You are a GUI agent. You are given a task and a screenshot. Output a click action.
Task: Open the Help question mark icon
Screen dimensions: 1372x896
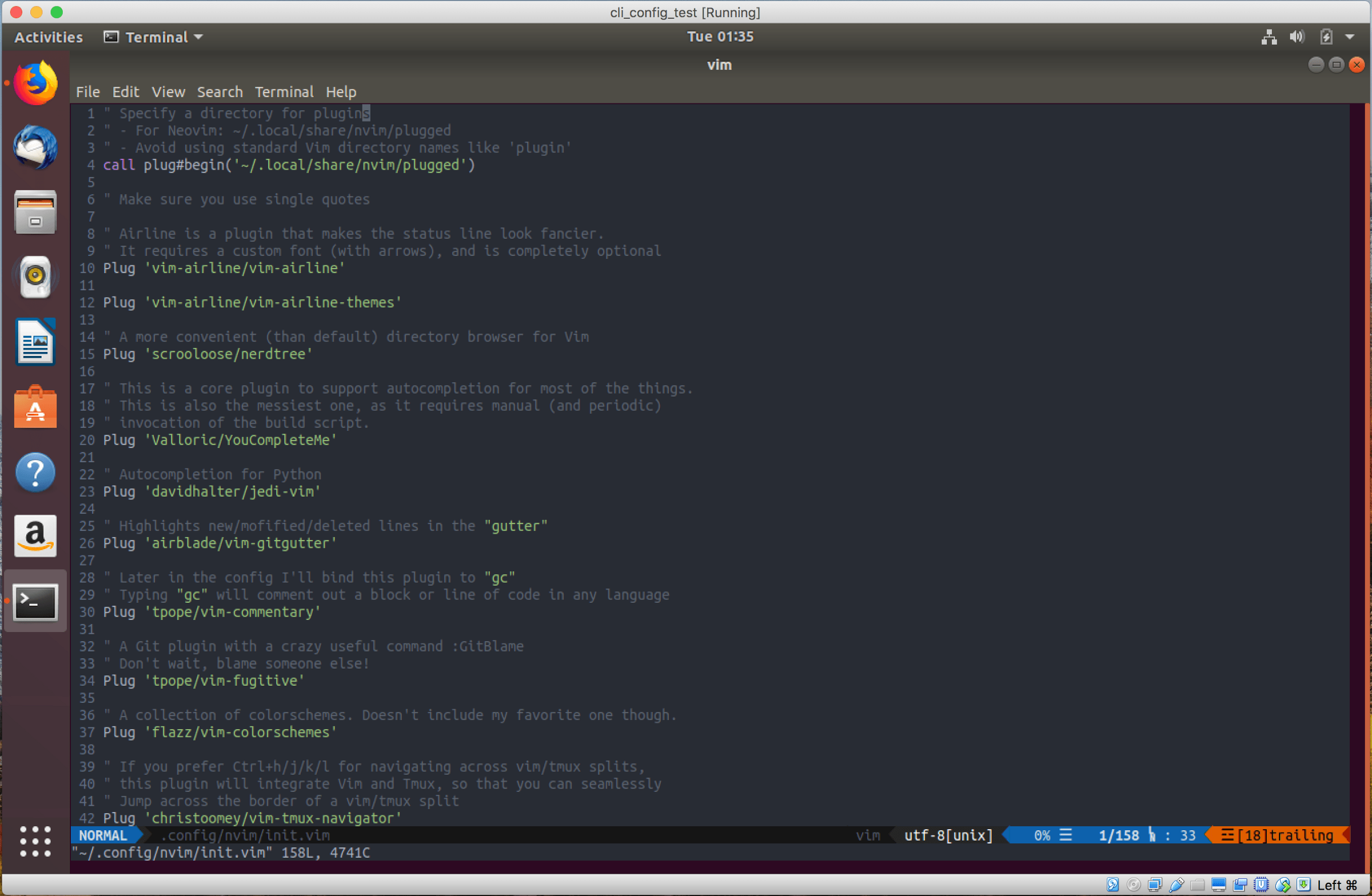35,473
